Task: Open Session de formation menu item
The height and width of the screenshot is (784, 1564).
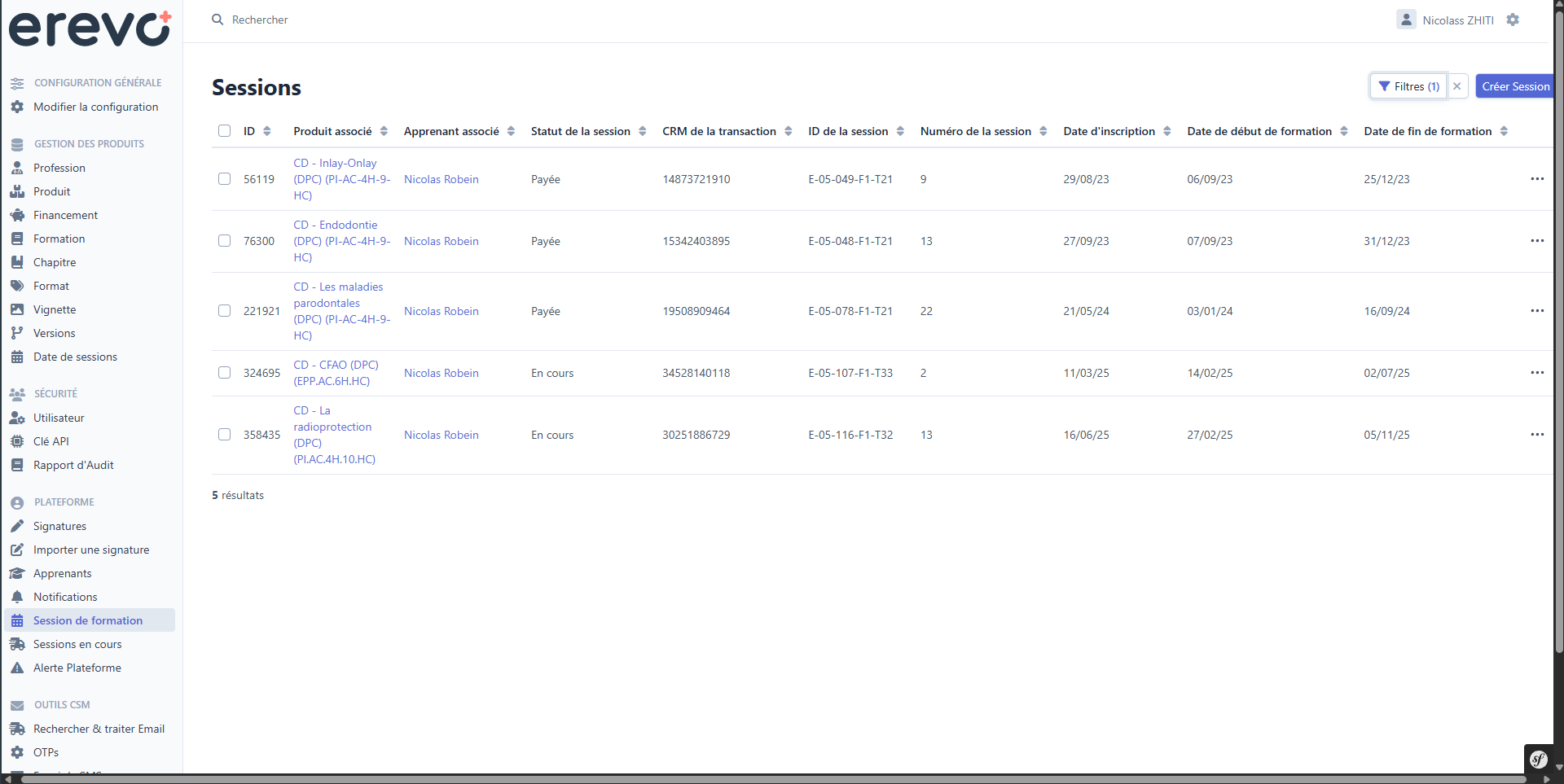Action: (x=90, y=620)
